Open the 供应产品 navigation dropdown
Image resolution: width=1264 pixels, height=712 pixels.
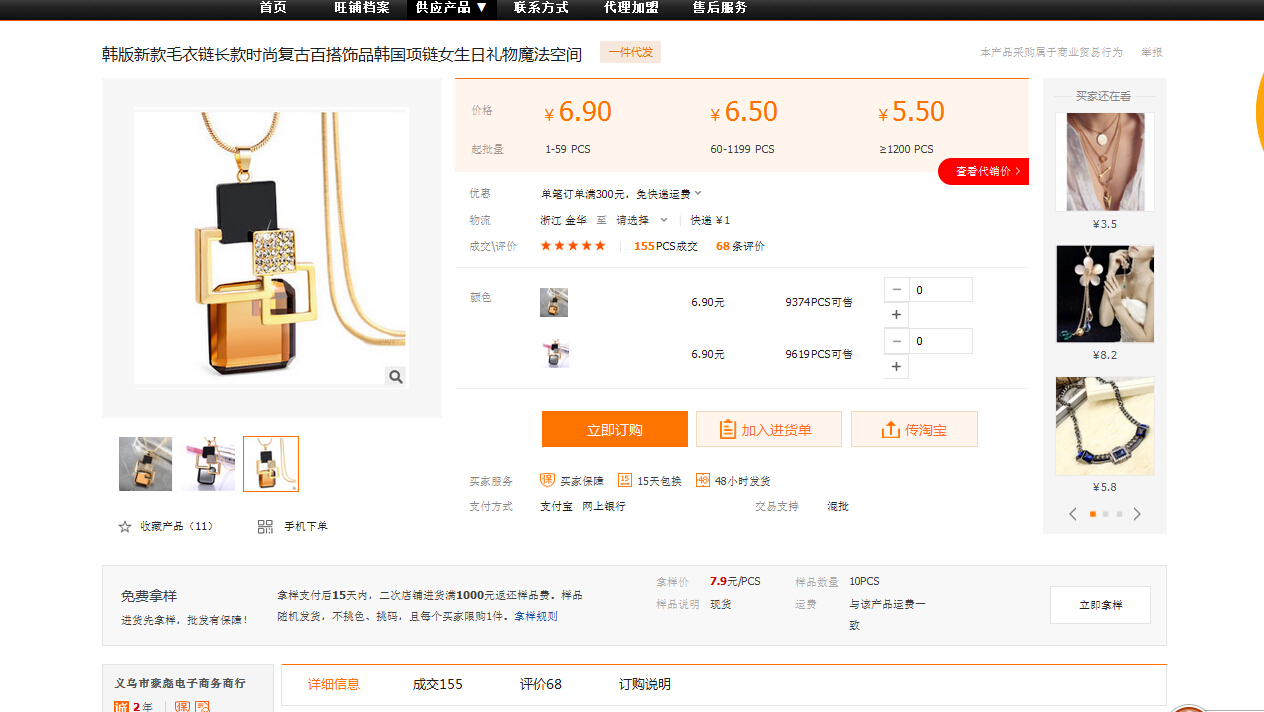(451, 8)
